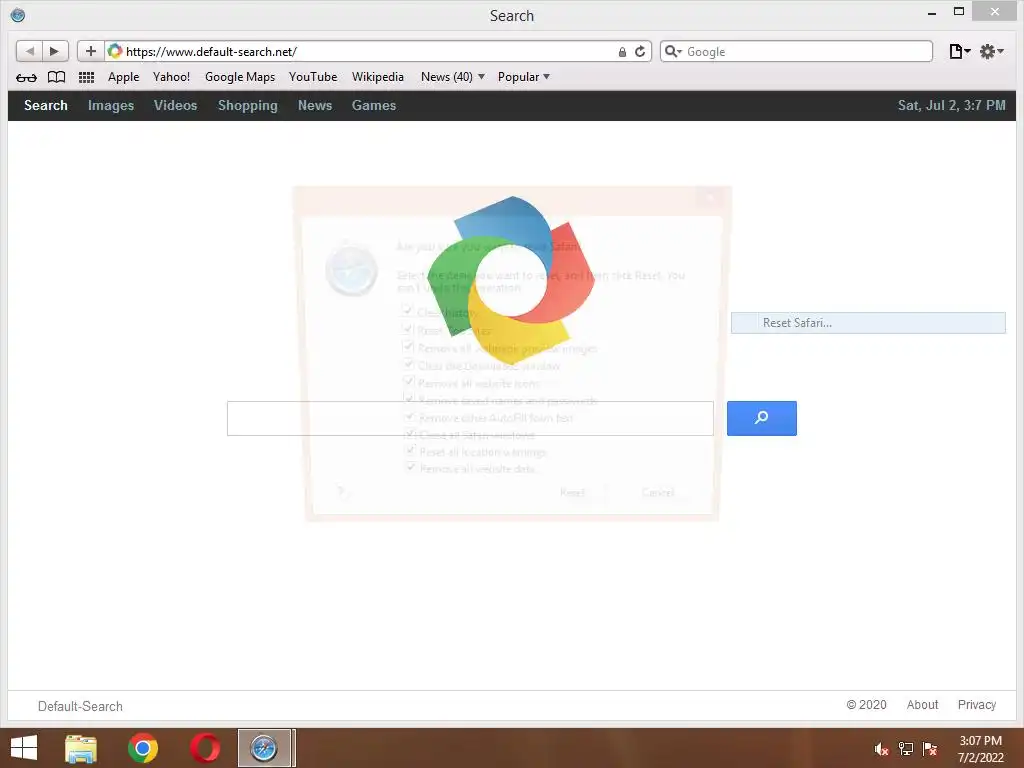
Task: Click the muted volume tray icon
Action: (x=881, y=749)
